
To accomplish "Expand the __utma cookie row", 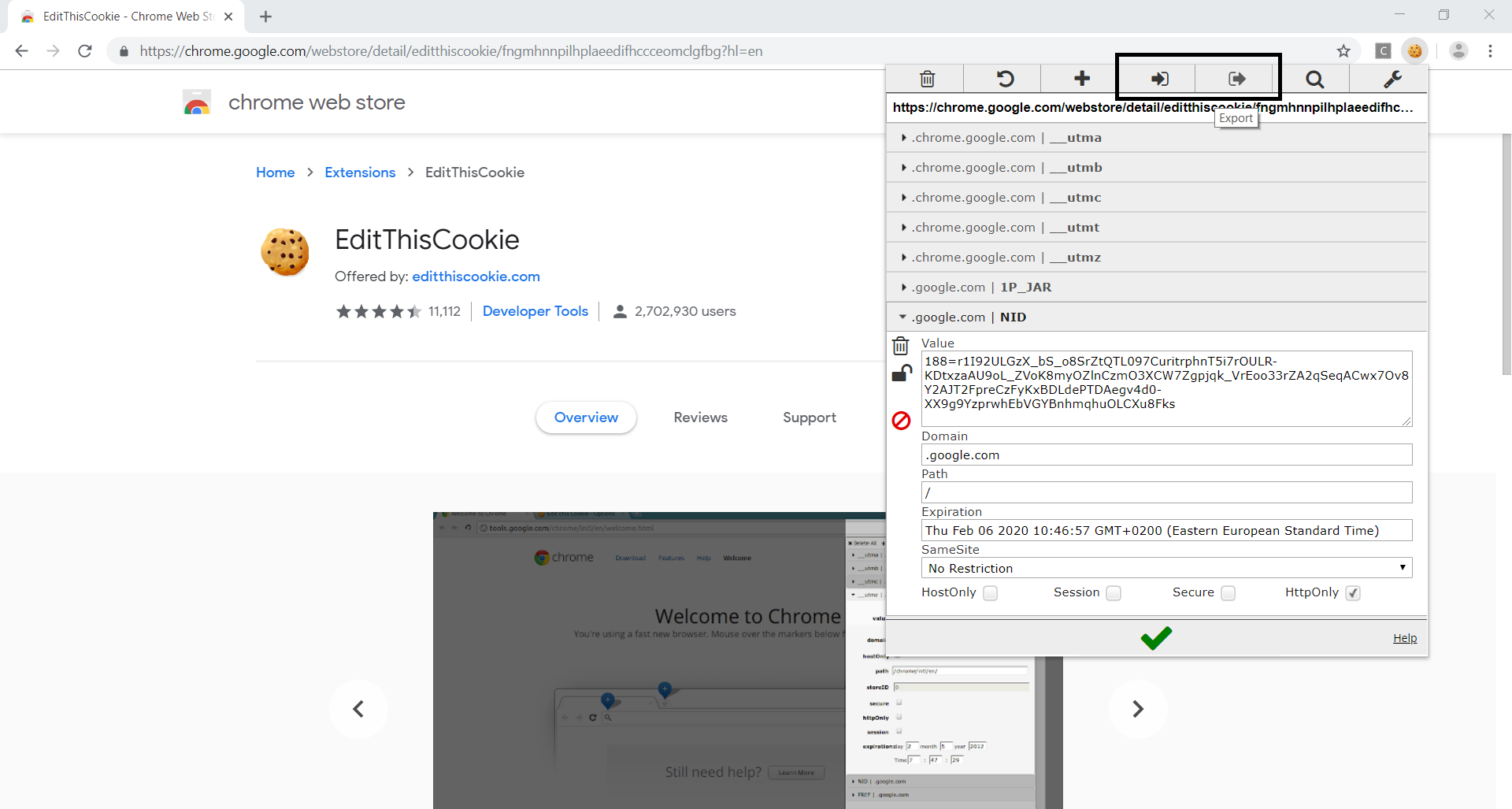I will pyautogui.click(x=1157, y=138).
